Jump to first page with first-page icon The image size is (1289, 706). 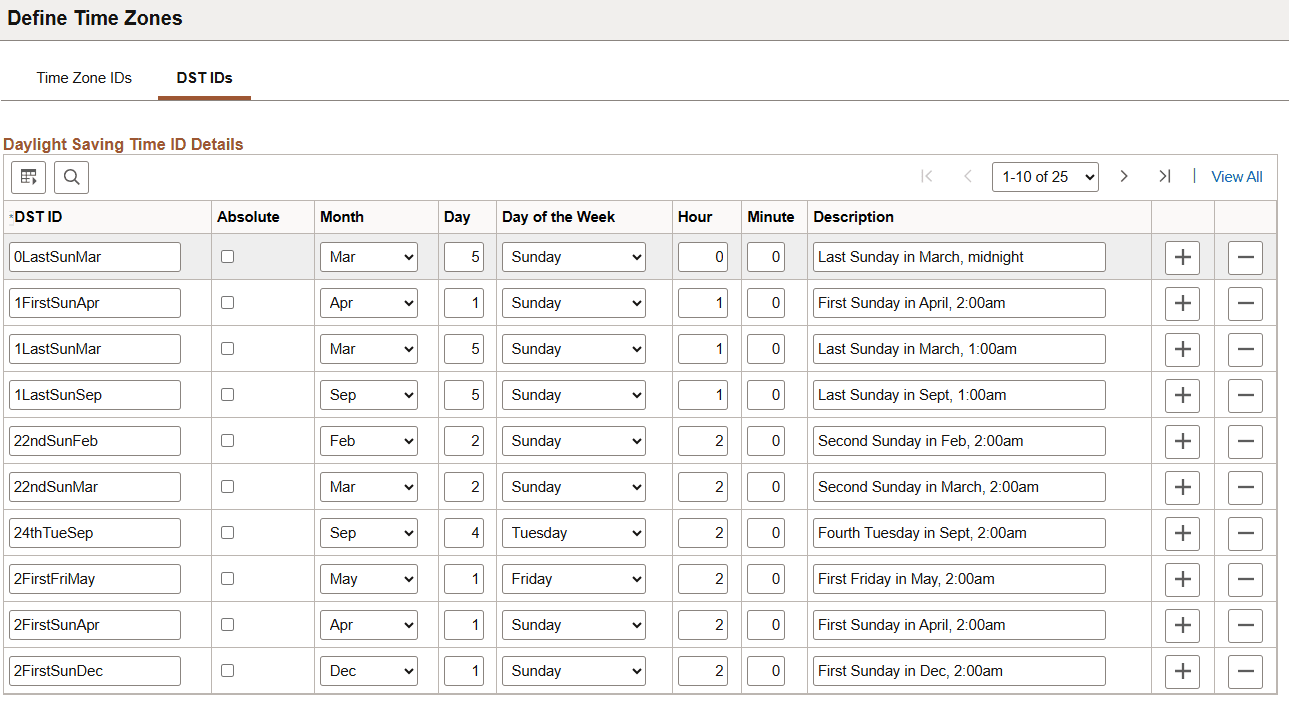(927, 176)
